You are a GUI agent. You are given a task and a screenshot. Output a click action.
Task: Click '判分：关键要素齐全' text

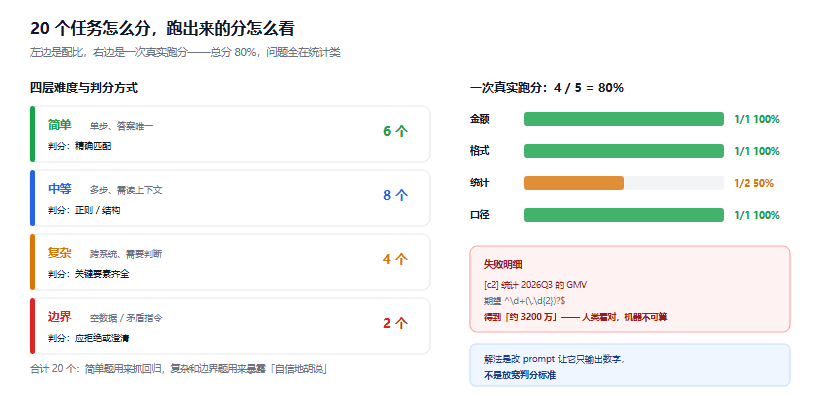[88, 274]
